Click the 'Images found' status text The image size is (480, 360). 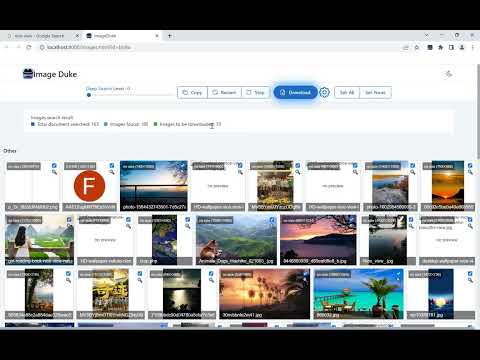[x=129, y=124]
